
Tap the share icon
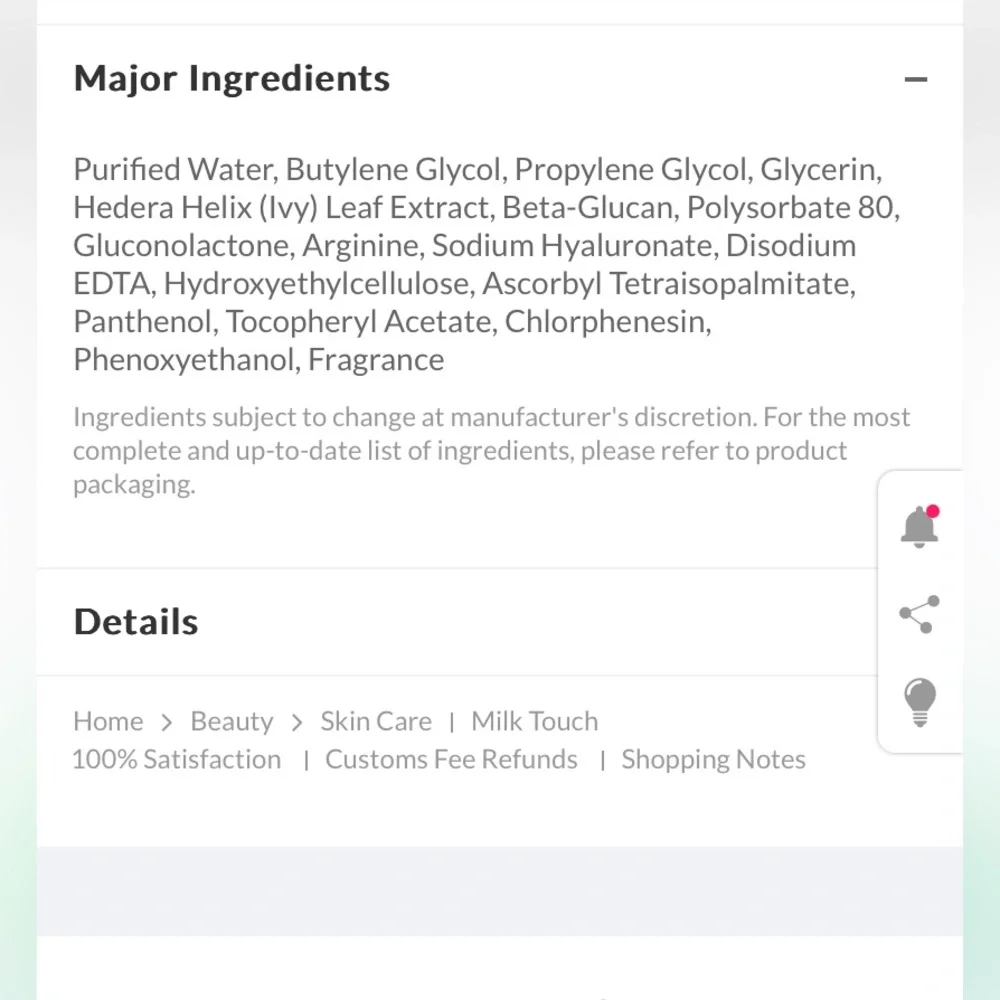tap(919, 614)
